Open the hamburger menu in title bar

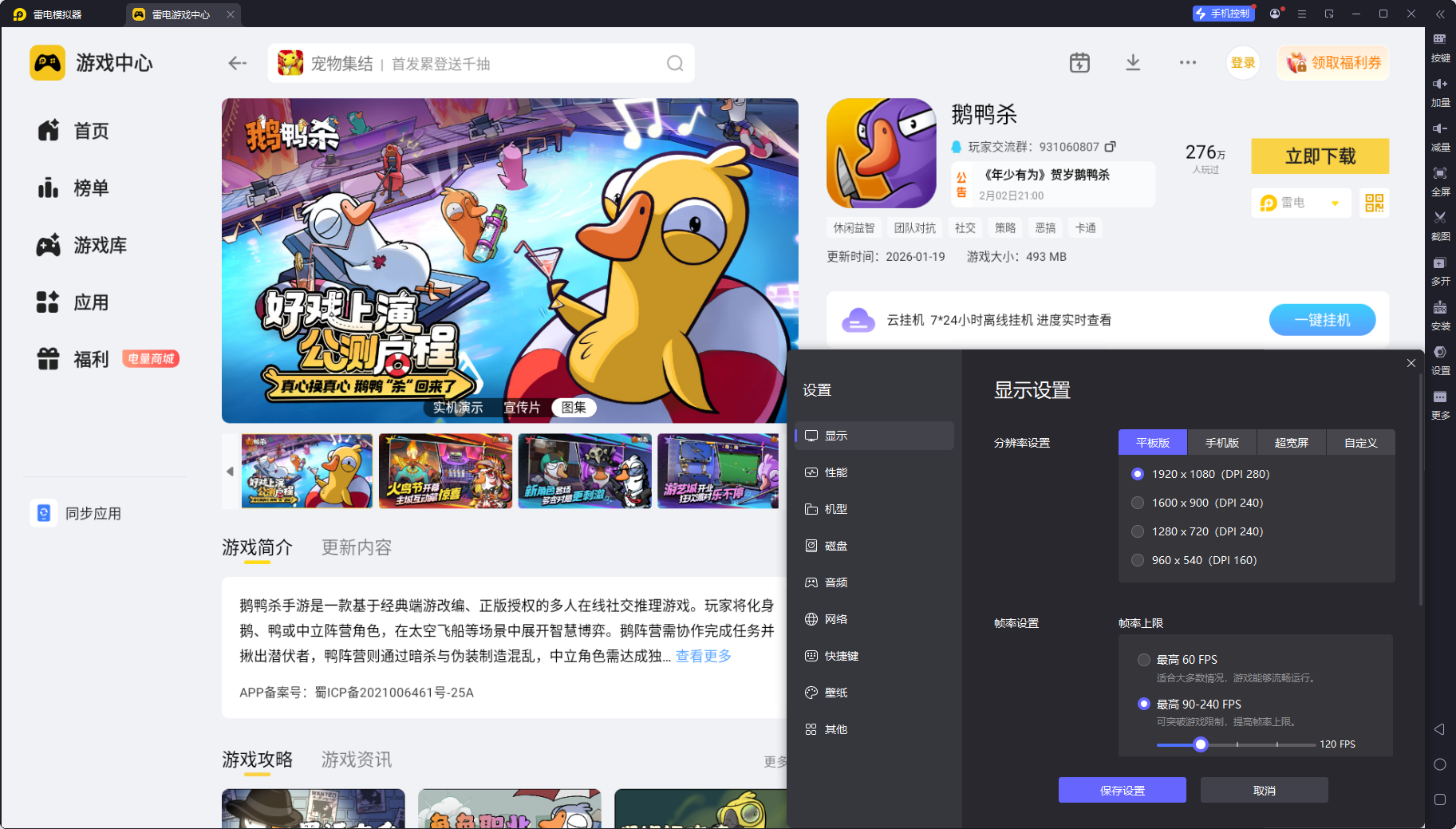coord(1302,14)
